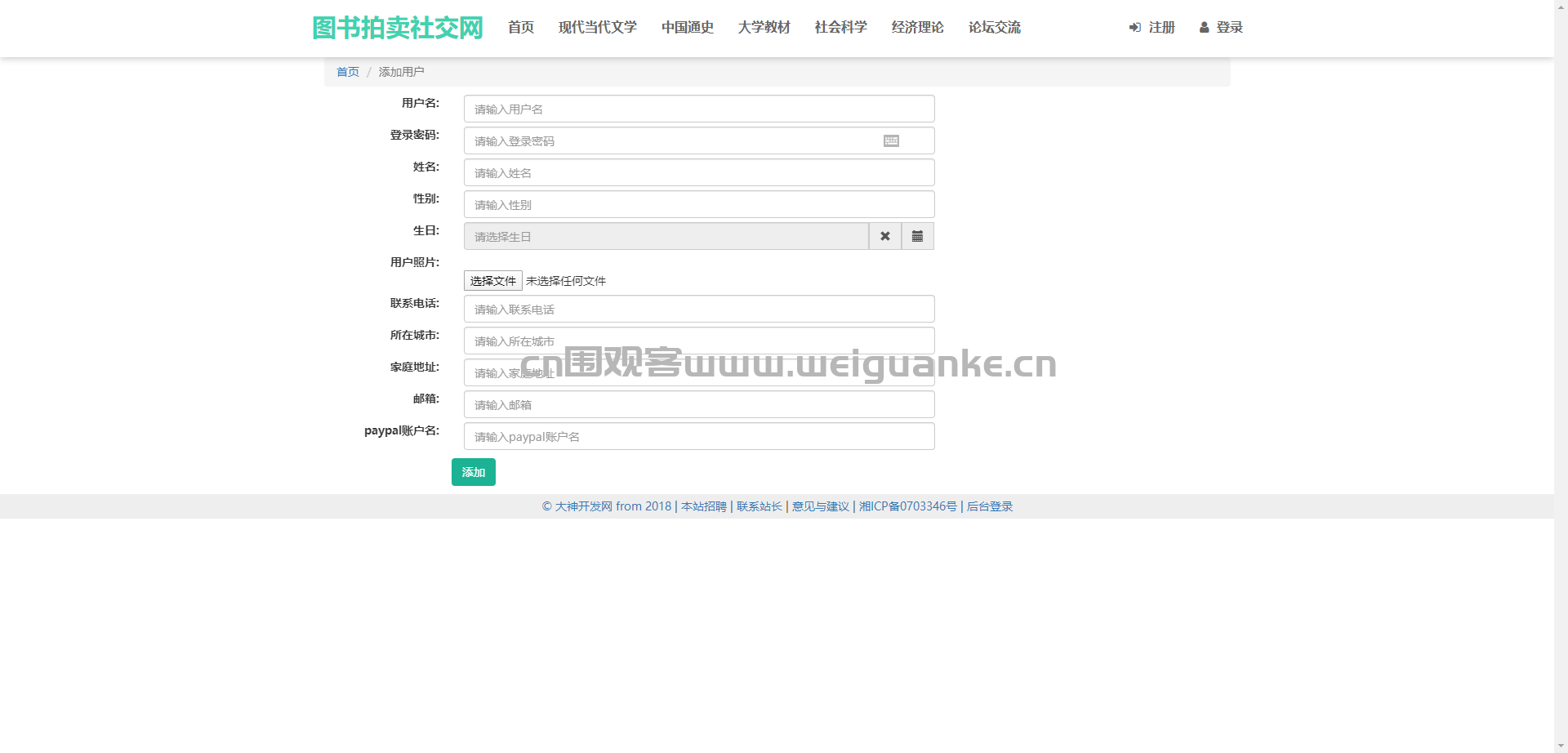Click the 添加用户 breadcrumb text
Viewport: 1568px width, 753px height.
tap(402, 72)
